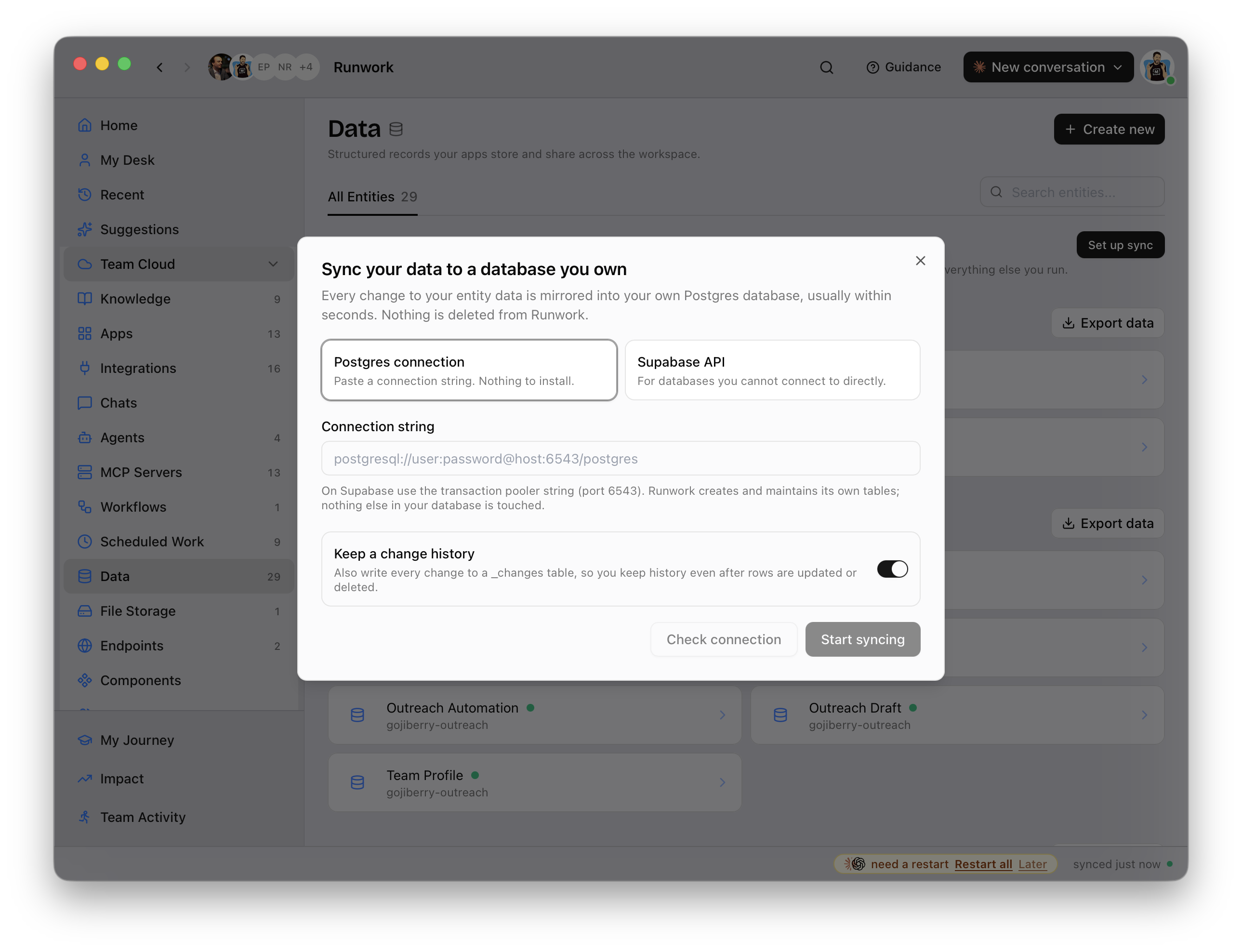Select the Supabase API option
1242x952 pixels.
772,370
